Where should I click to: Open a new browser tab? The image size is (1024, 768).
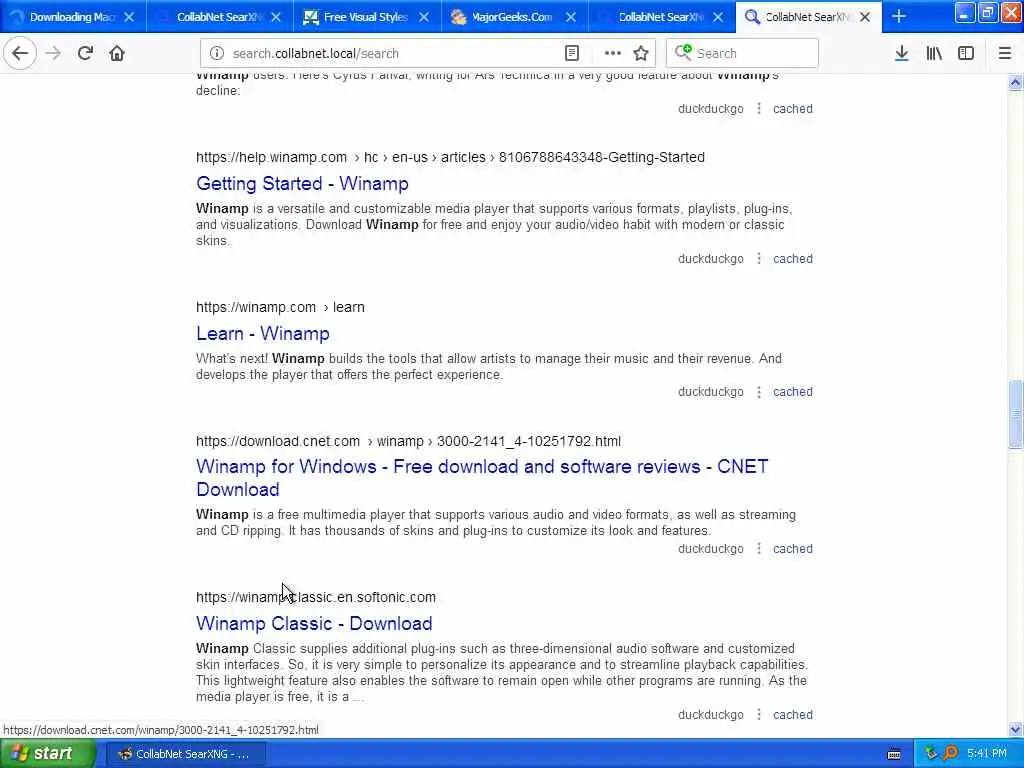click(899, 16)
